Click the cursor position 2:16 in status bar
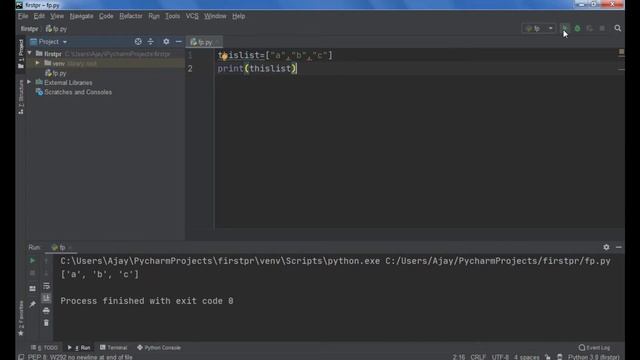Viewport: 640px width, 360px height. (459, 357)
